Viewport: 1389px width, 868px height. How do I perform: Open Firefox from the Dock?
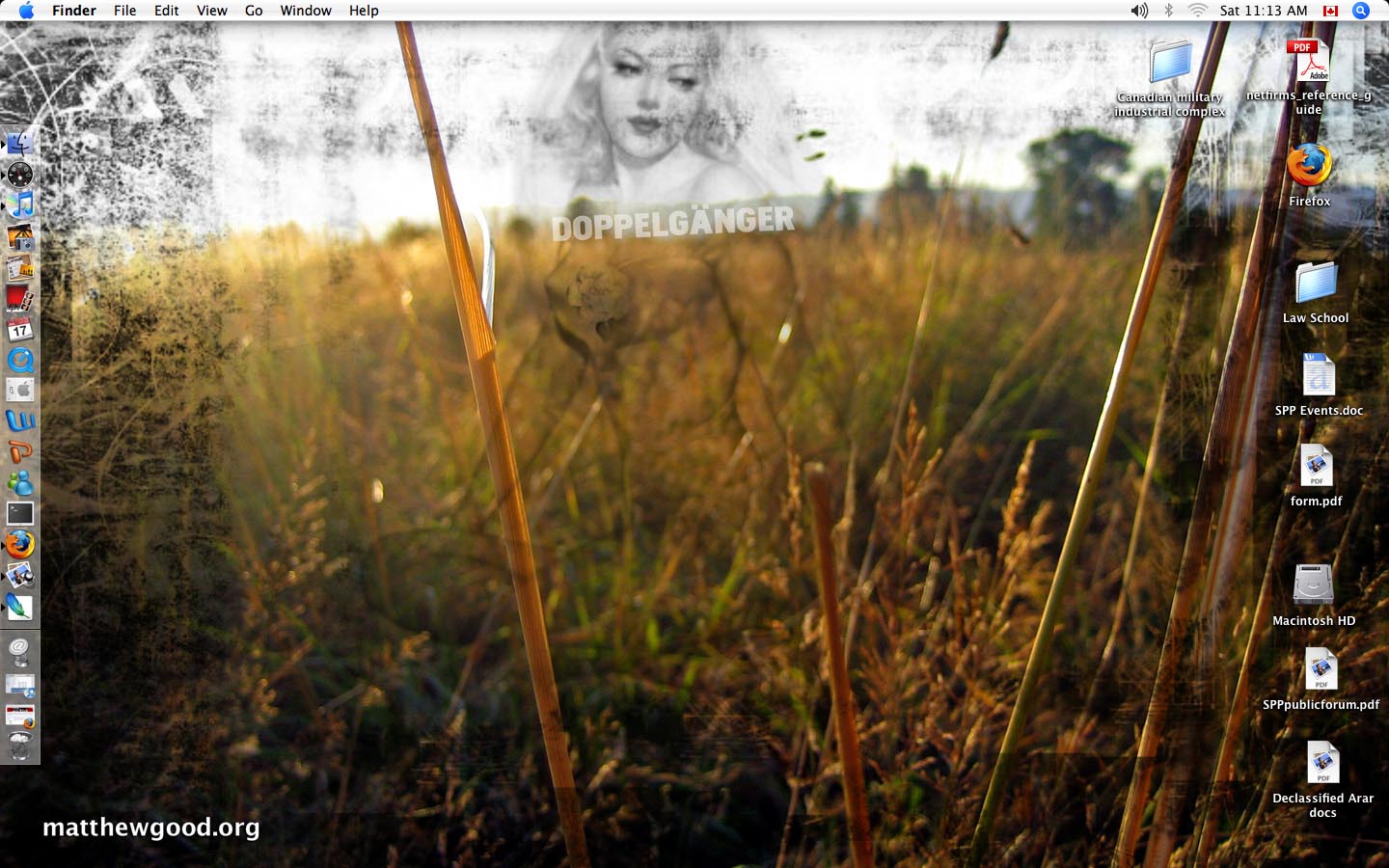20,544
